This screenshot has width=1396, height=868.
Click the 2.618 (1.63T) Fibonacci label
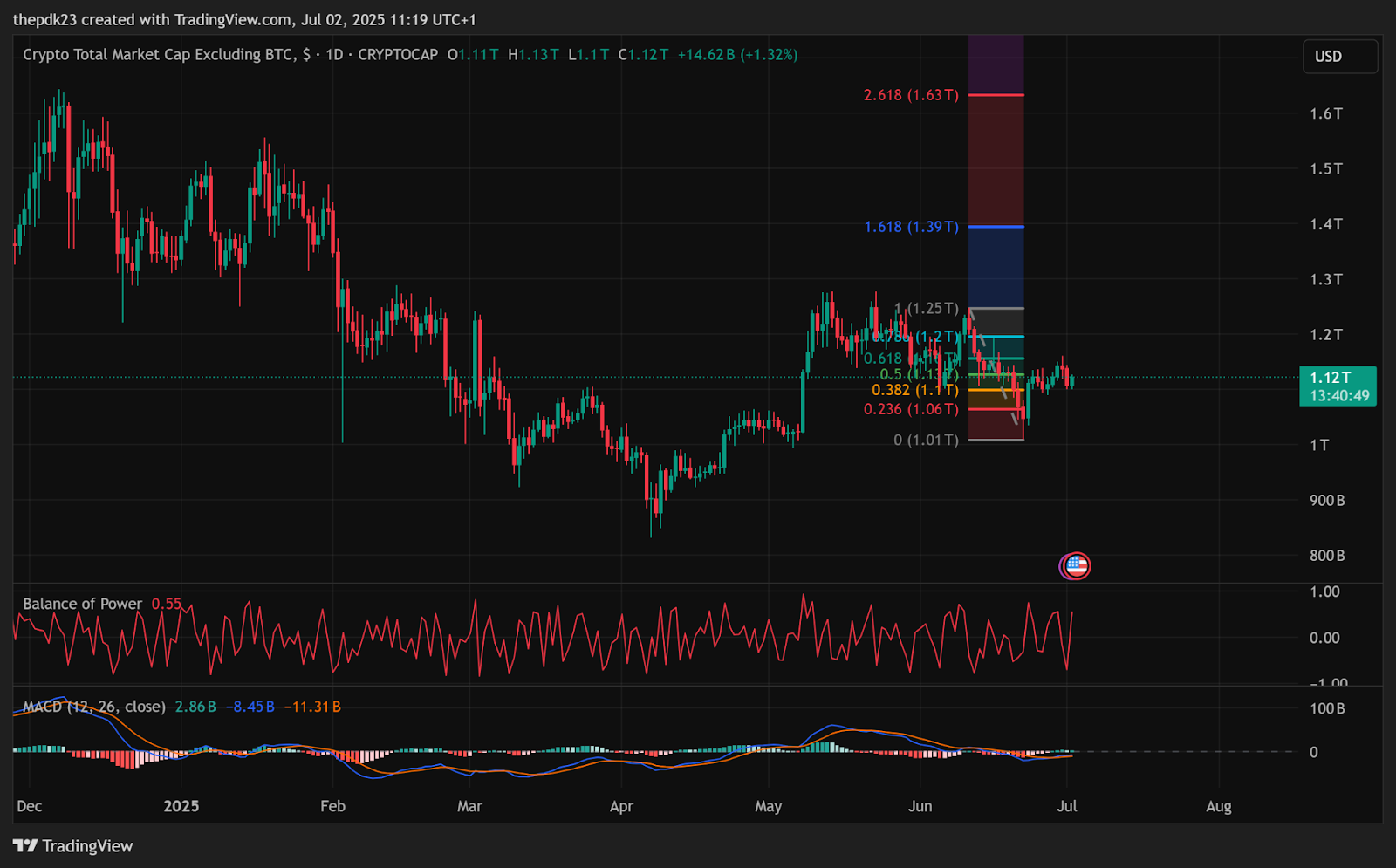click(x=911, y=95)
